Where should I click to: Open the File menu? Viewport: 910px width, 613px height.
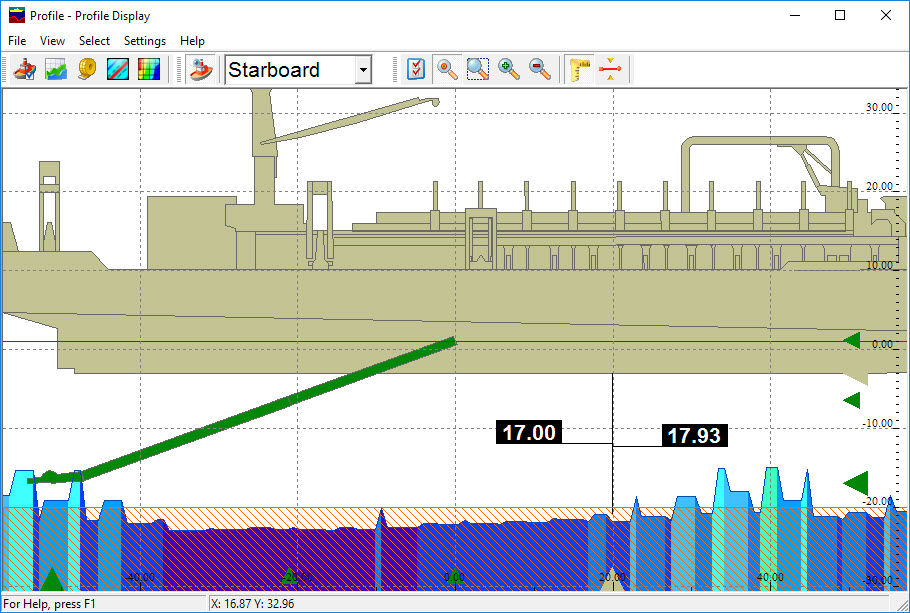point(17,41)
